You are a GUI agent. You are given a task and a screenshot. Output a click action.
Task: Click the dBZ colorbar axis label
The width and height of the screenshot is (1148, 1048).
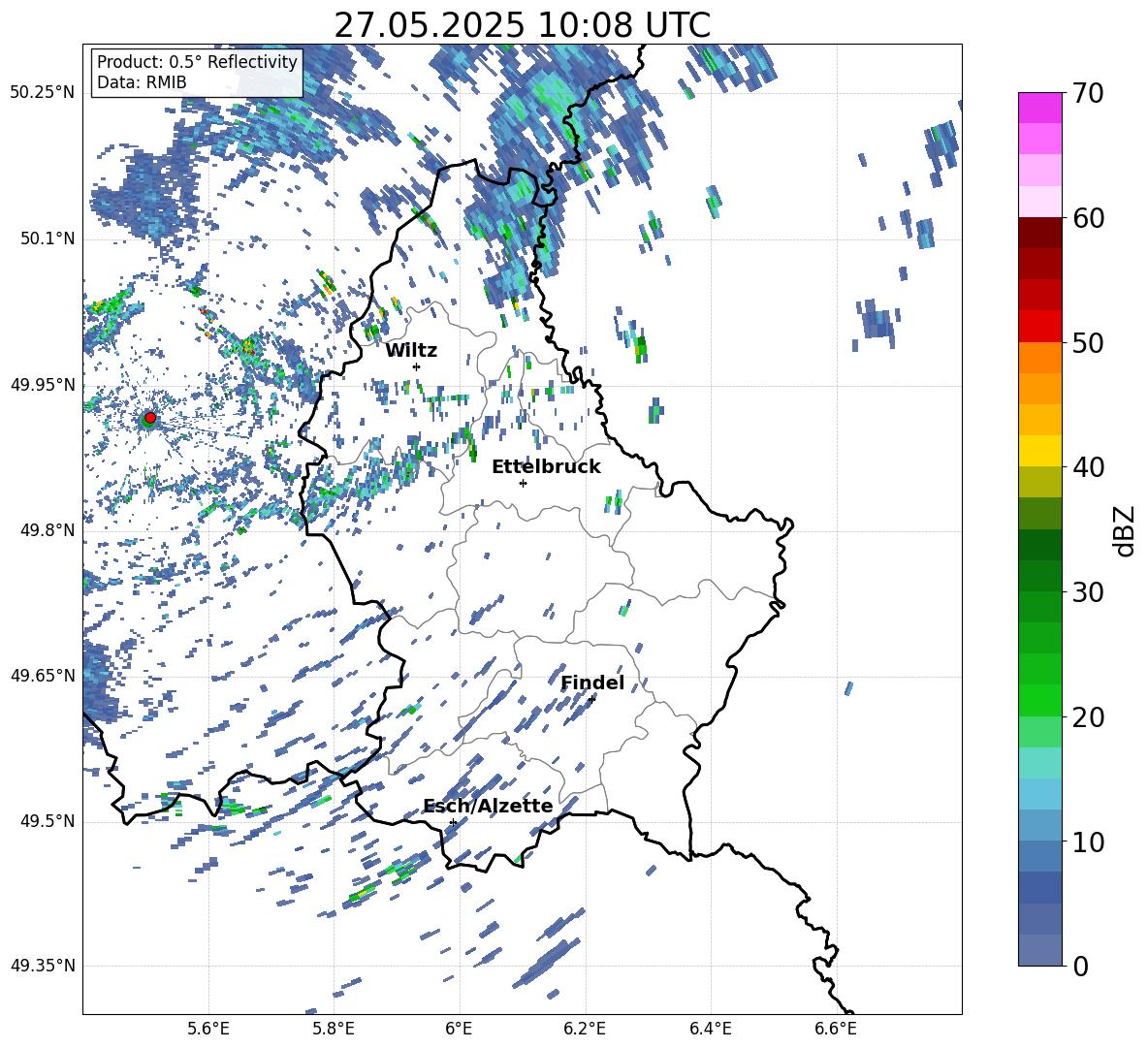point(1126,530)
